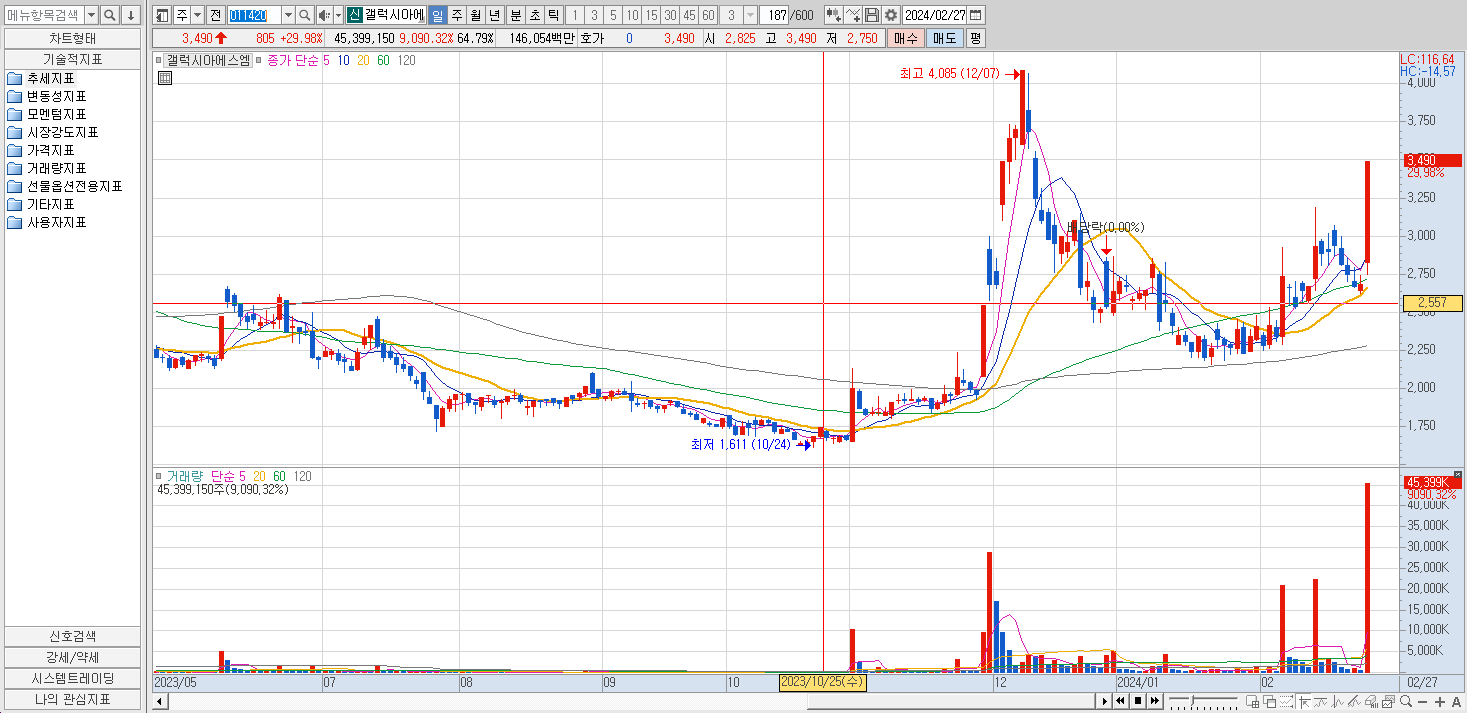Add a chart with the candlestick-plus icon
Viewport: 1467px width, 713px height.
tap(832, 15)
